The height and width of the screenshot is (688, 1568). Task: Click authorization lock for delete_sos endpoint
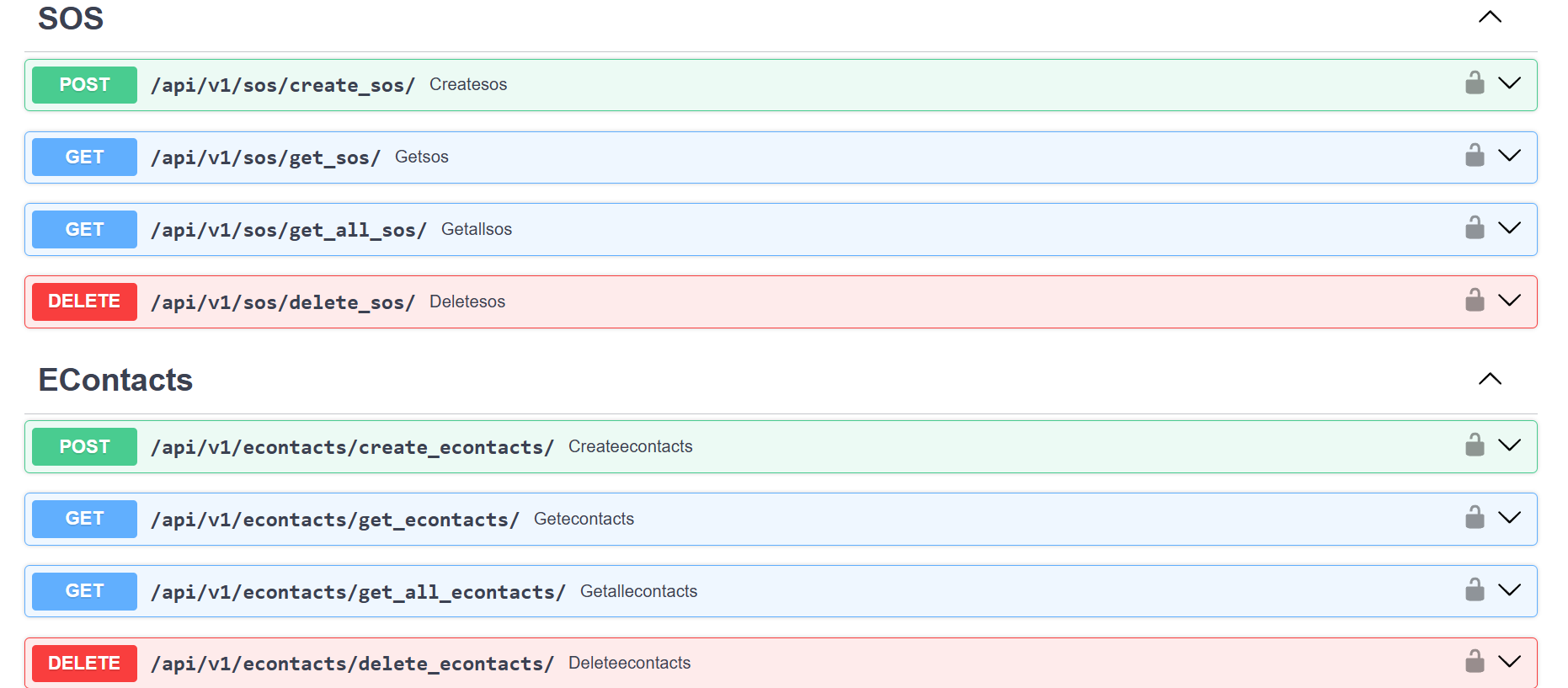[x=1475, y=301]
